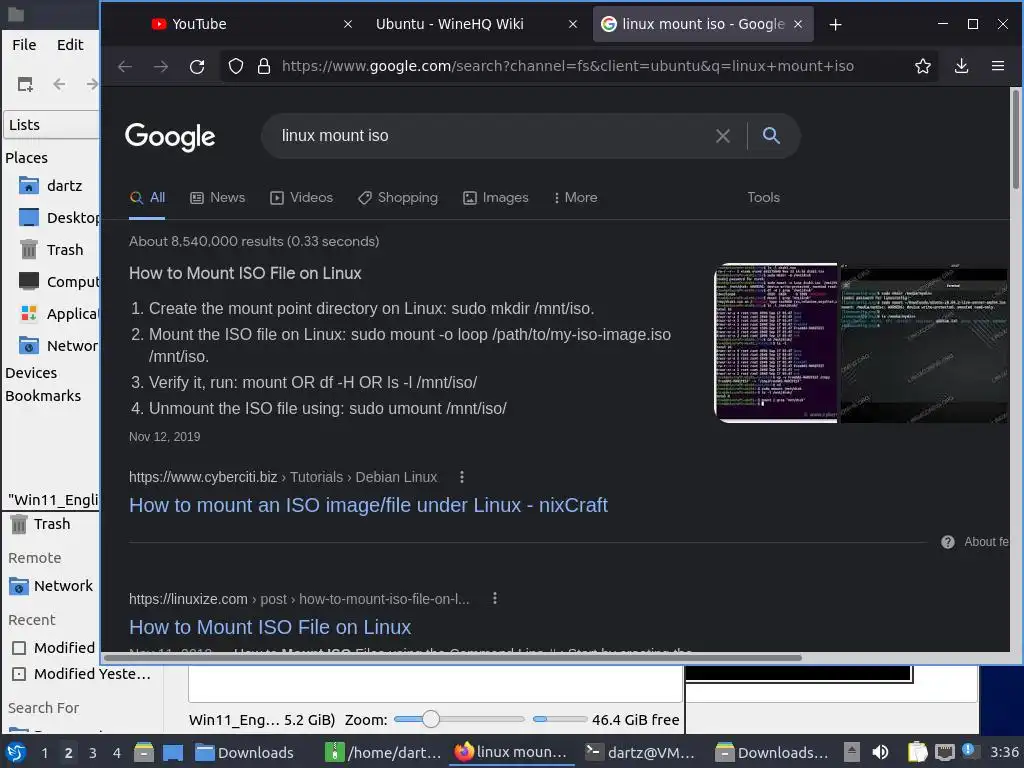Open a new browser tab
The image size is (1024, 768).
point(835,25)
